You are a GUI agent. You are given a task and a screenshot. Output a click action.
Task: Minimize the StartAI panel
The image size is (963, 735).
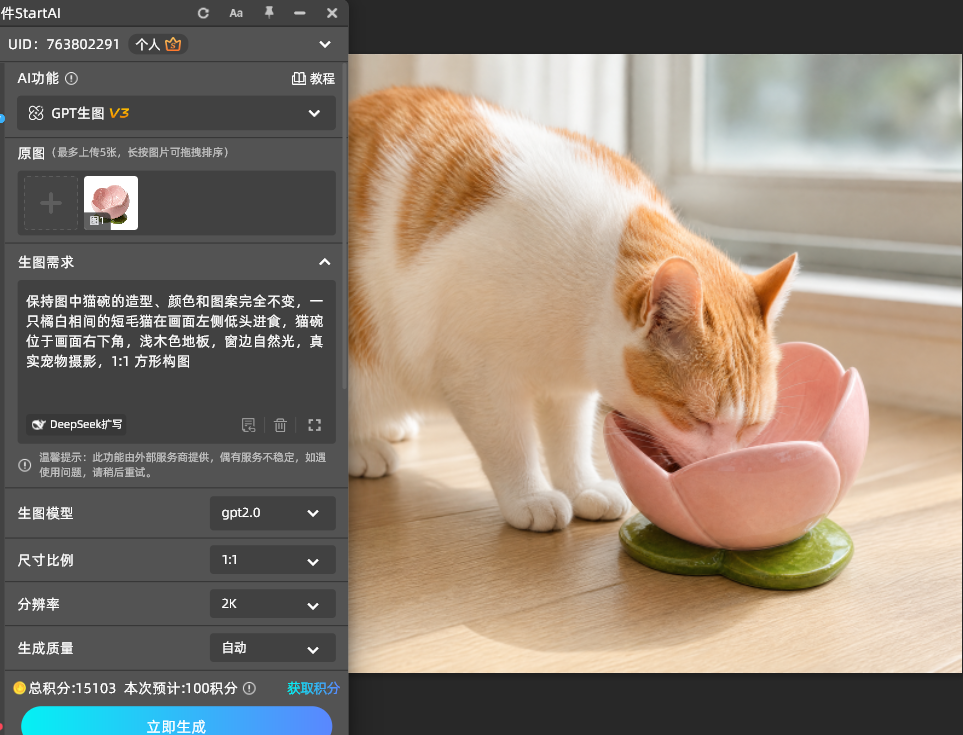click(x=300, y=13)
